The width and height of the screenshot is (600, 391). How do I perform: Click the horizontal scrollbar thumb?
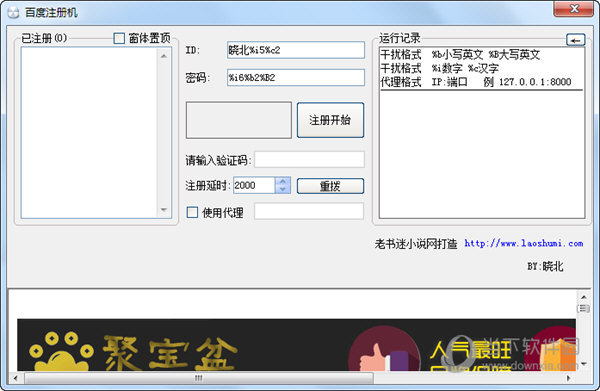[199, 378]
